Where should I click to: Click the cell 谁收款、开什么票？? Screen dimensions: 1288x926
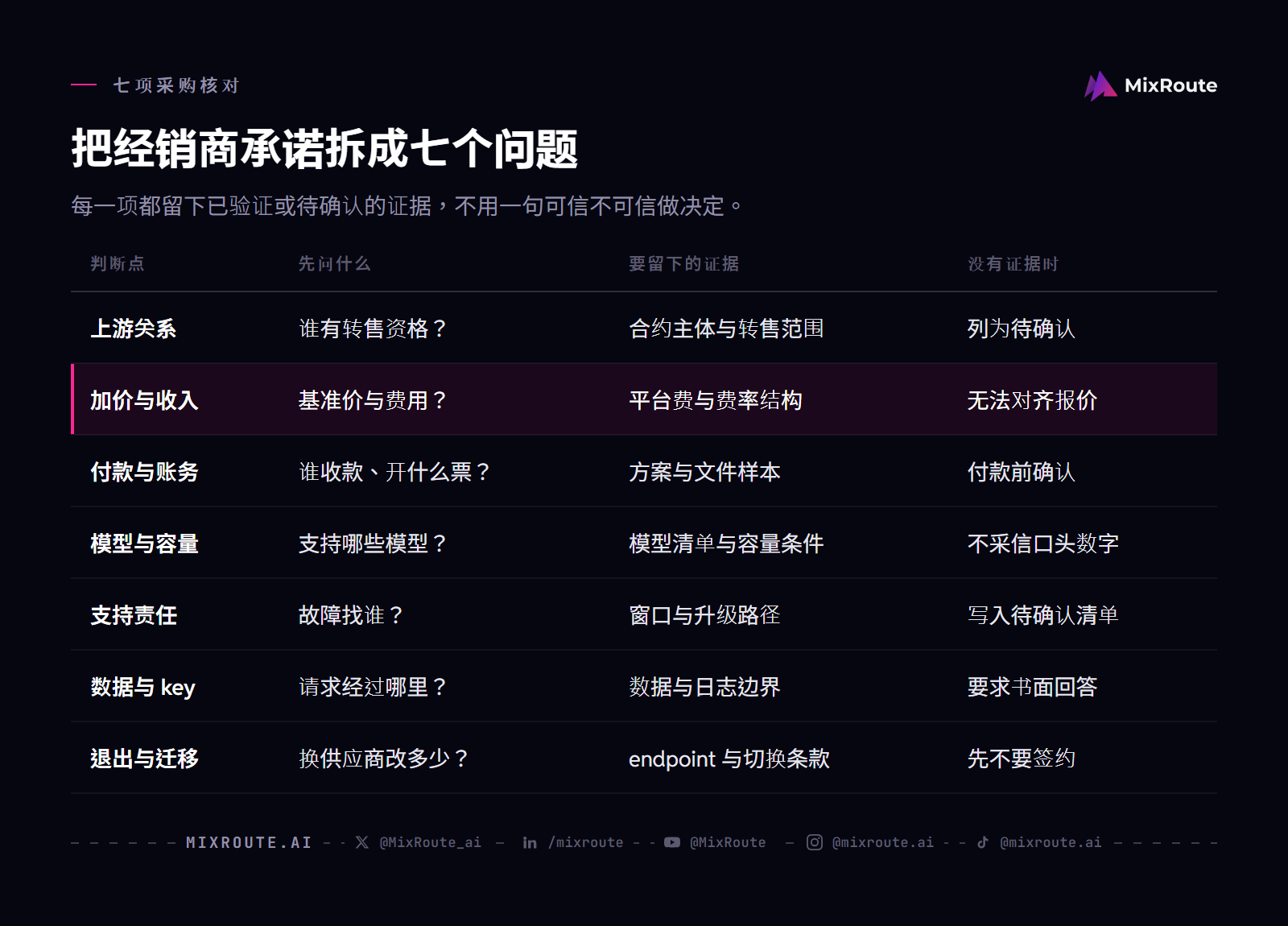395,472
